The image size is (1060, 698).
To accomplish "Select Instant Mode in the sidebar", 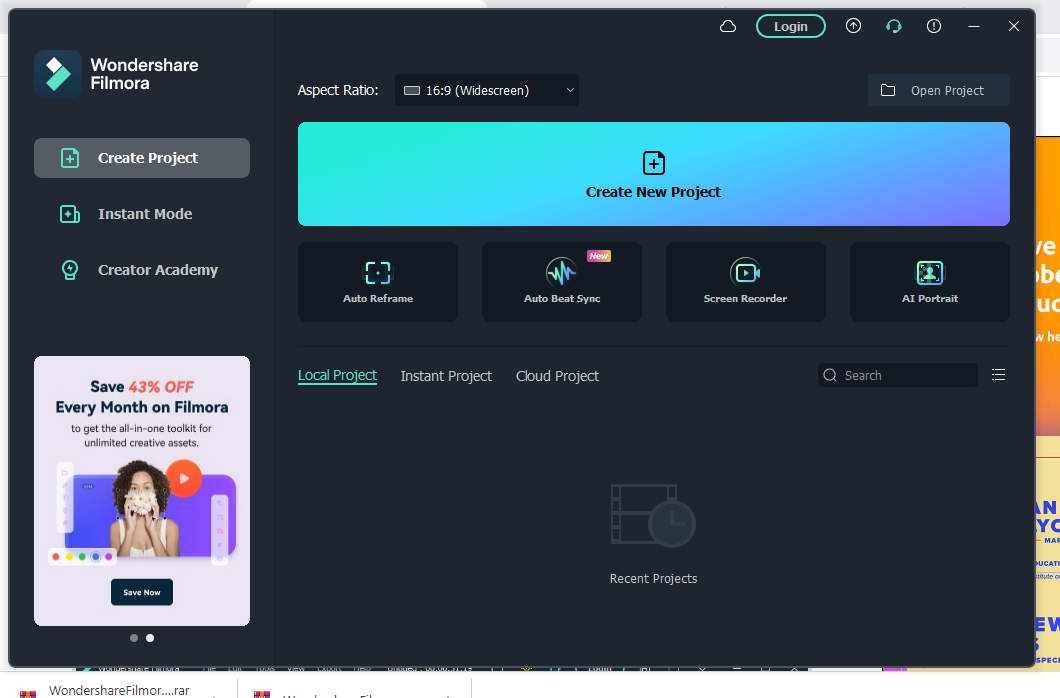I will coord(141,213).
